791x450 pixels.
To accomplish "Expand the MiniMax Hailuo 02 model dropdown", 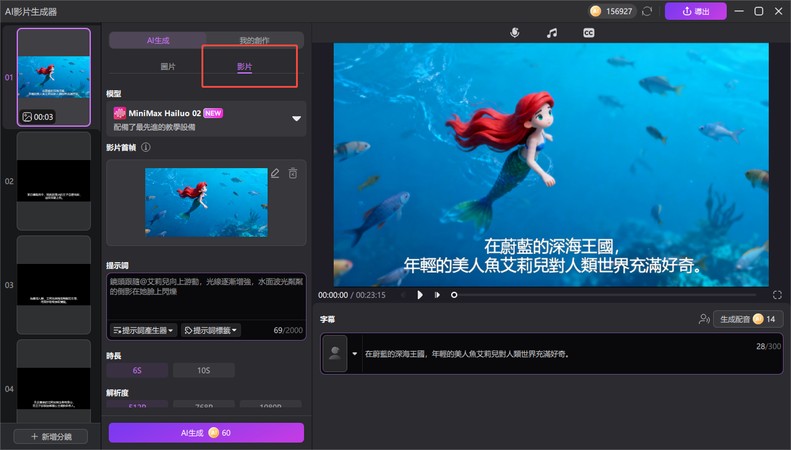I will point(296,119).
